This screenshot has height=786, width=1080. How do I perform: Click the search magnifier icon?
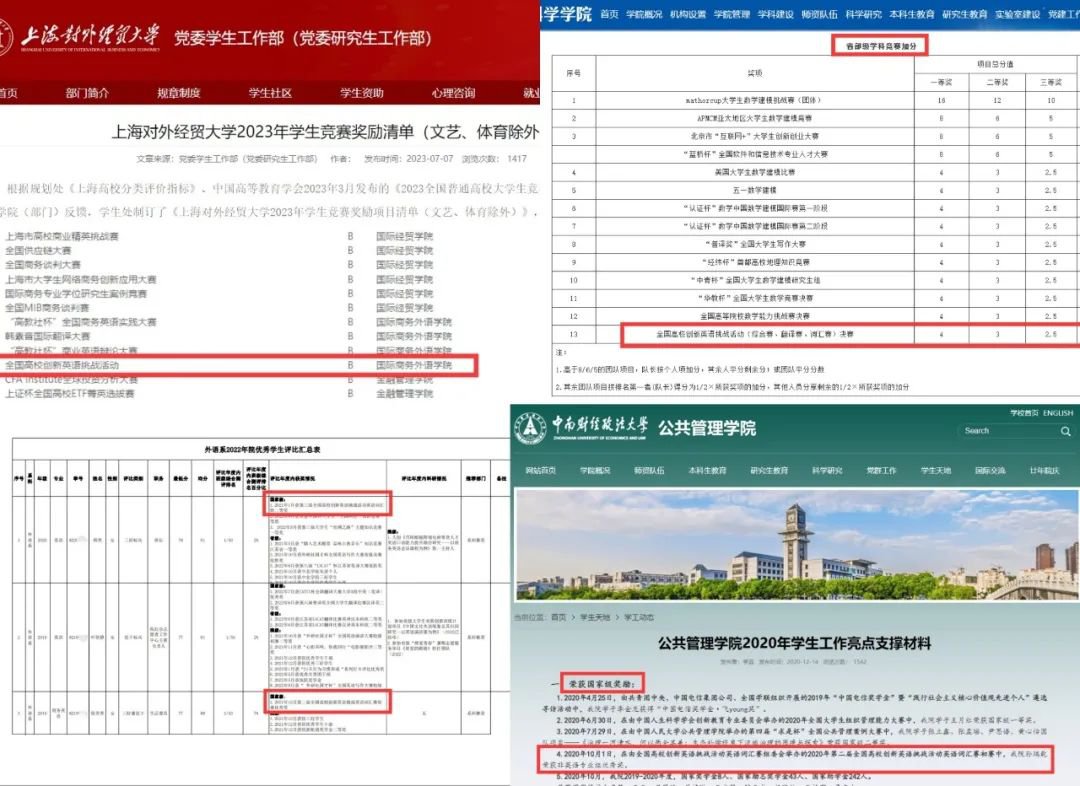coord(1064,431)
